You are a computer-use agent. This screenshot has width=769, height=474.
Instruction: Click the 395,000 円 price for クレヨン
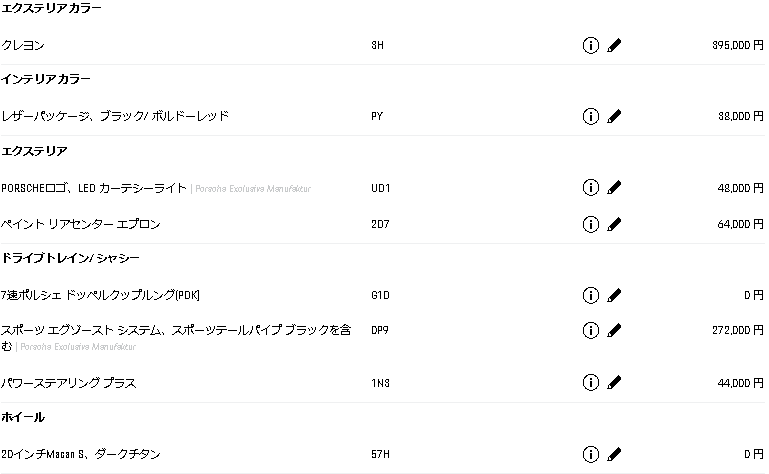point(738,45)
